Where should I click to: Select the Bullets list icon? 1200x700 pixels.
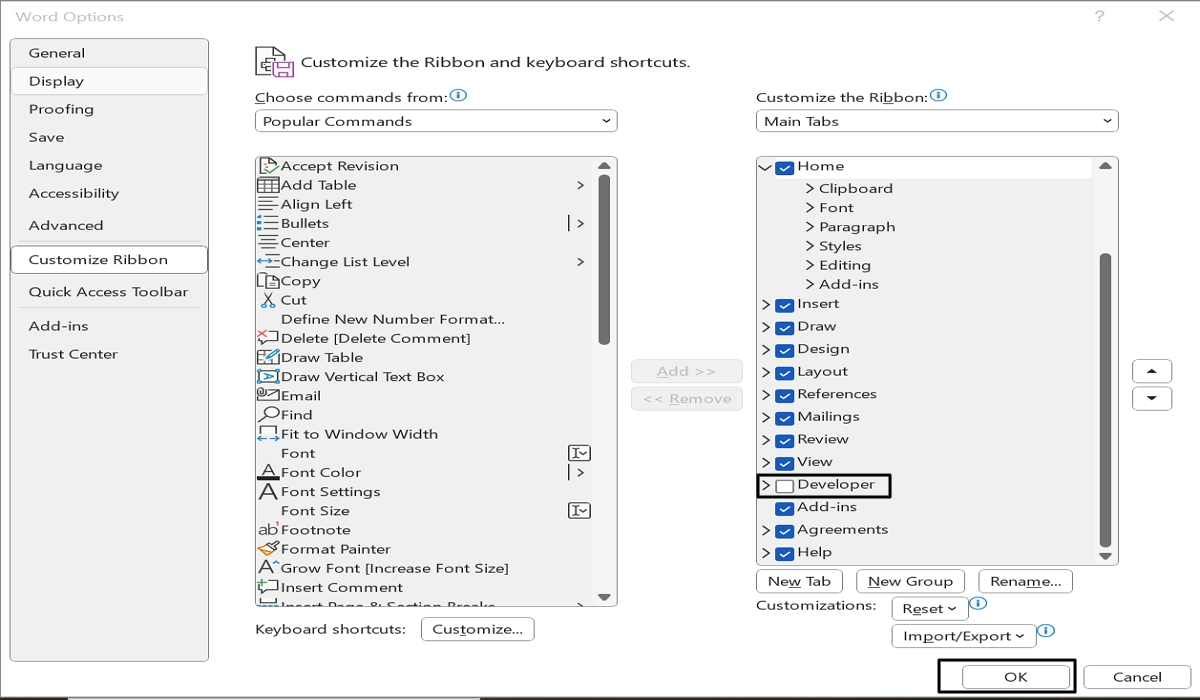pyautogui.click(x=268, y=223)
